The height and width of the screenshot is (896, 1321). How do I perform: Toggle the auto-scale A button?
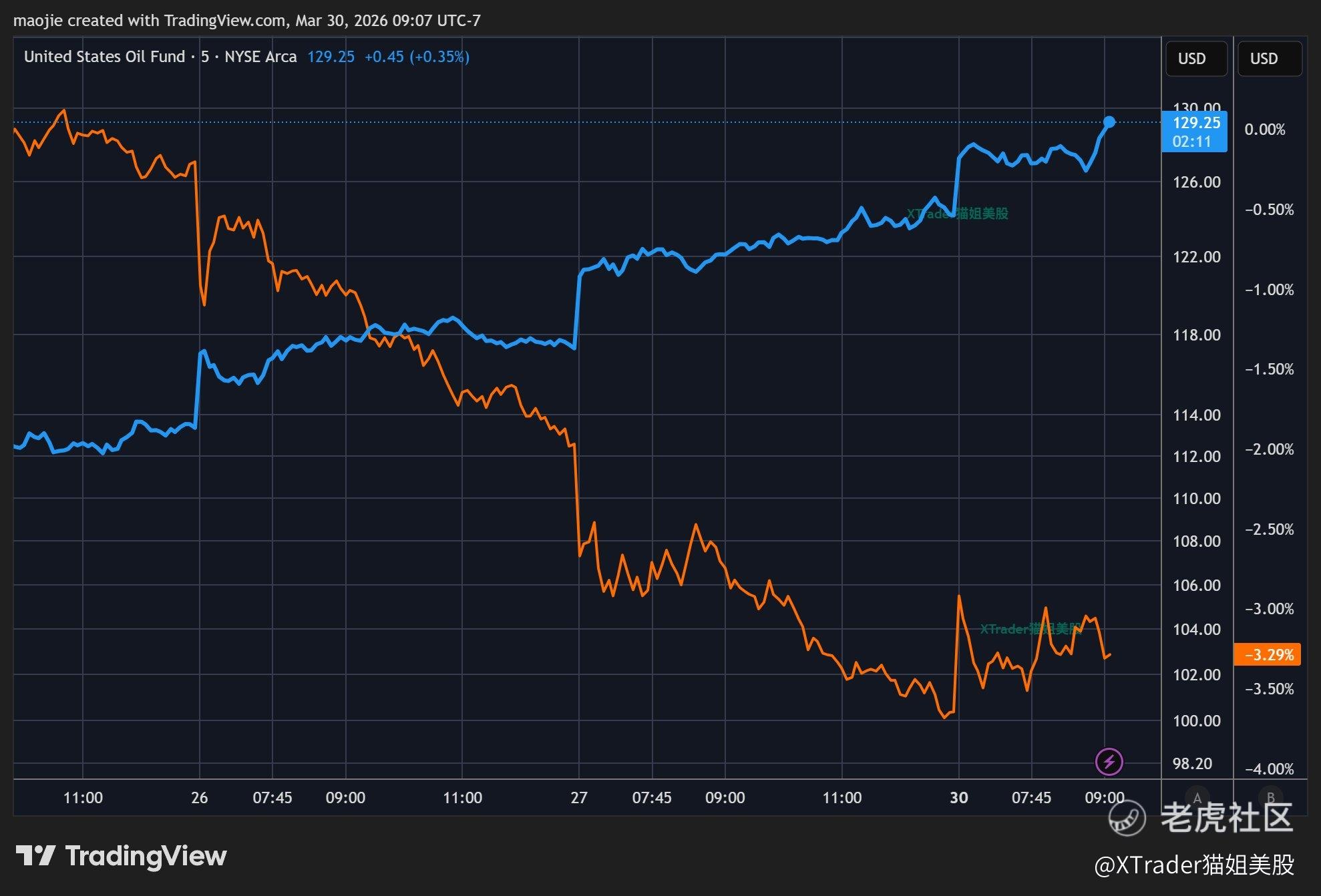(1197, 797)
